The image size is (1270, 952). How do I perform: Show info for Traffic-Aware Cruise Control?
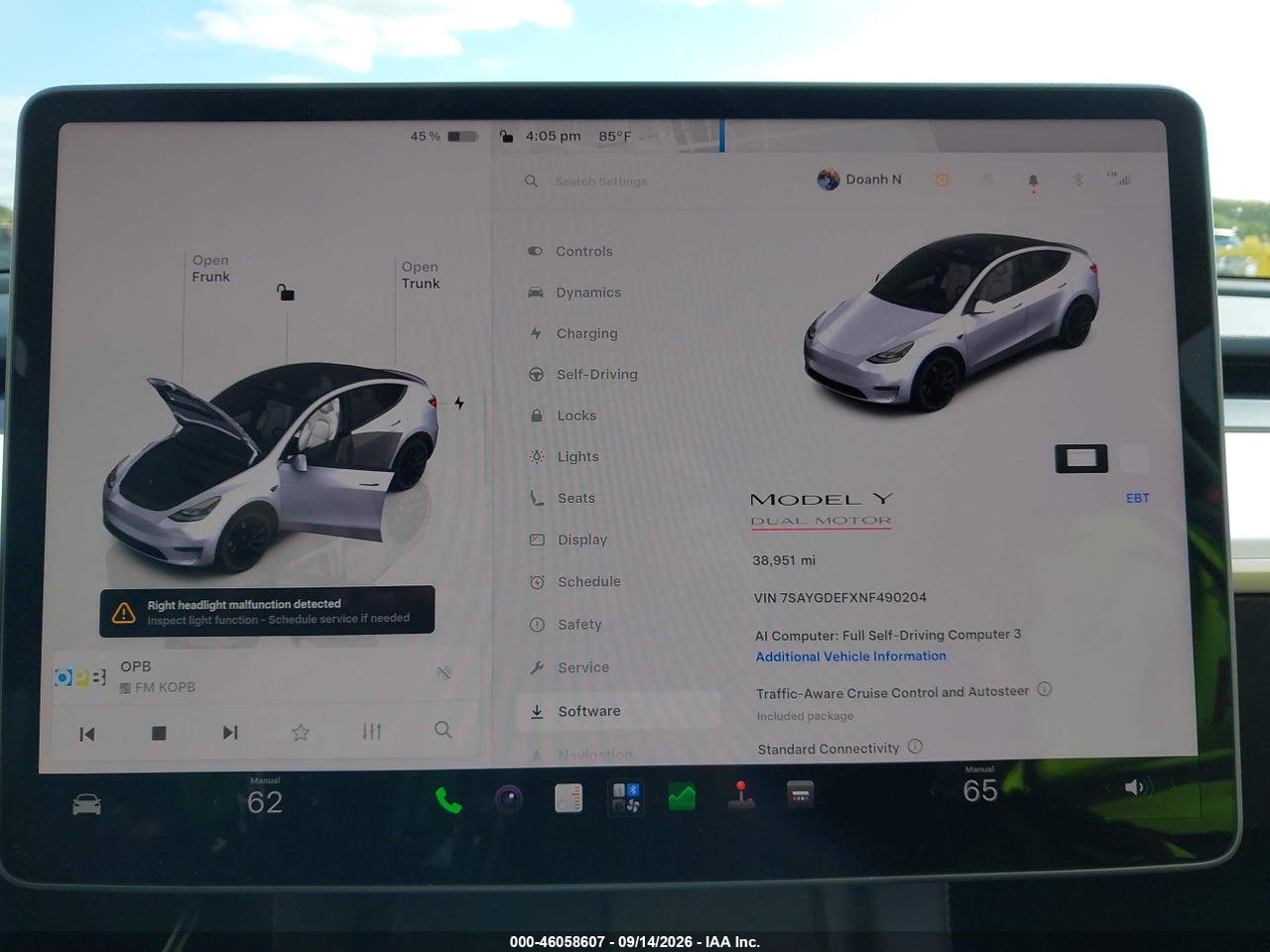pyautogui.click(x=1044, y=689)
